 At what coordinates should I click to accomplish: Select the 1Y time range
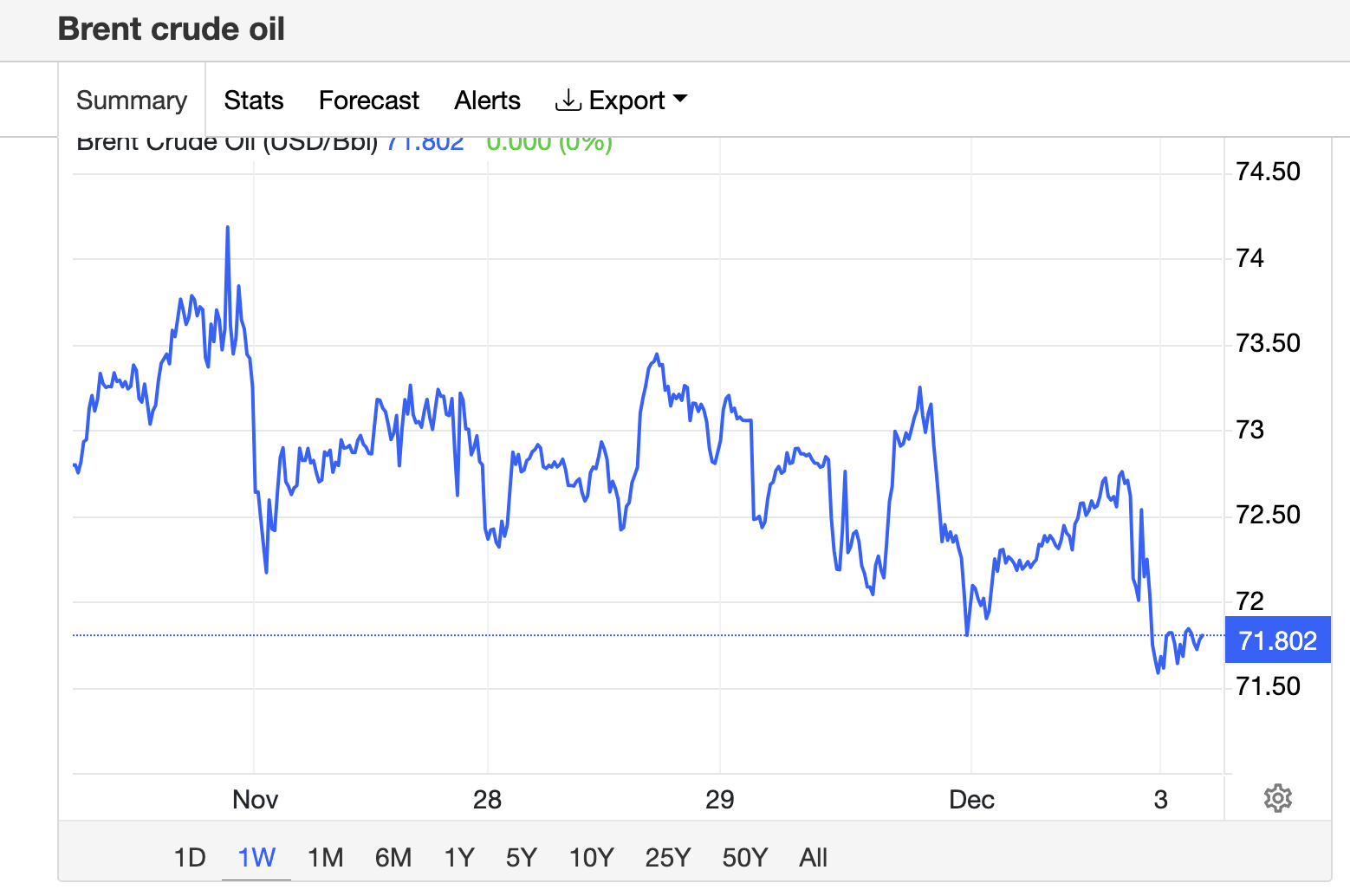(x=459, y=858)
